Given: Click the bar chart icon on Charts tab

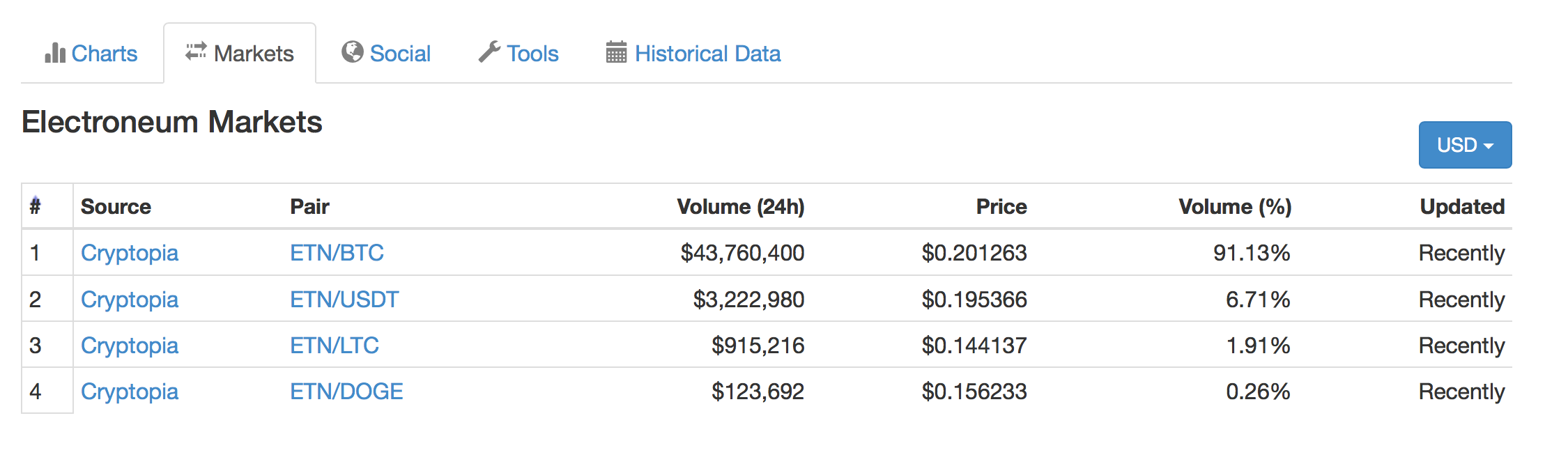Looking at the screenshot, I should click(x=54, y=53).
